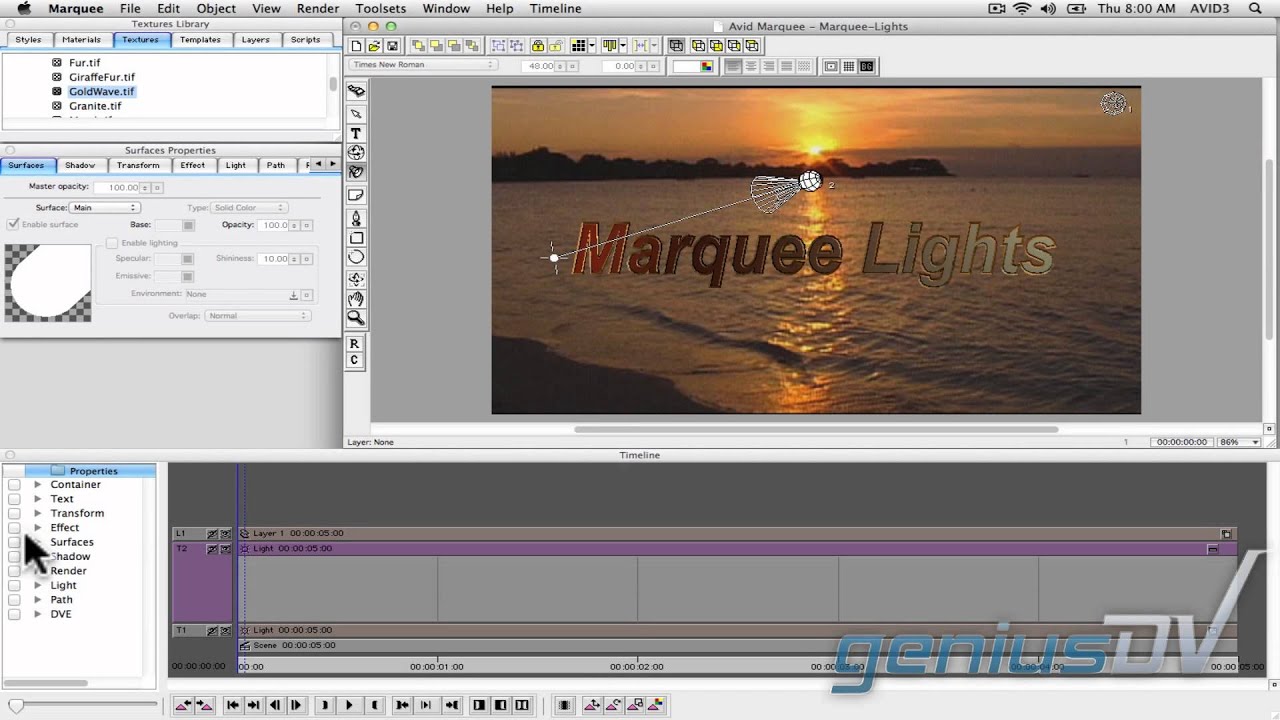
Task: Click the New document icon
Action: point(356,46)
